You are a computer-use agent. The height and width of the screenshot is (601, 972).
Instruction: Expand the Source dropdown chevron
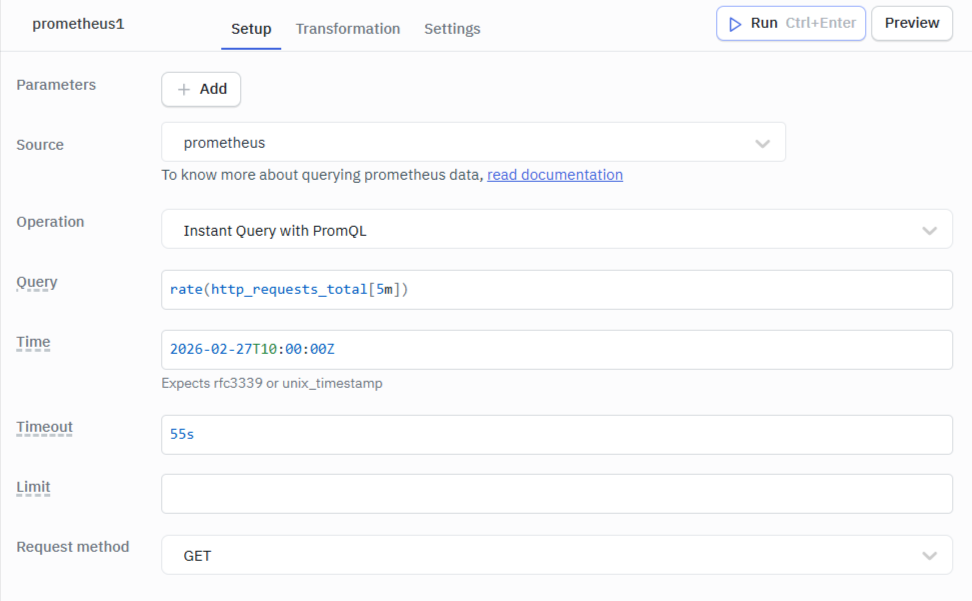click(762, 144)
